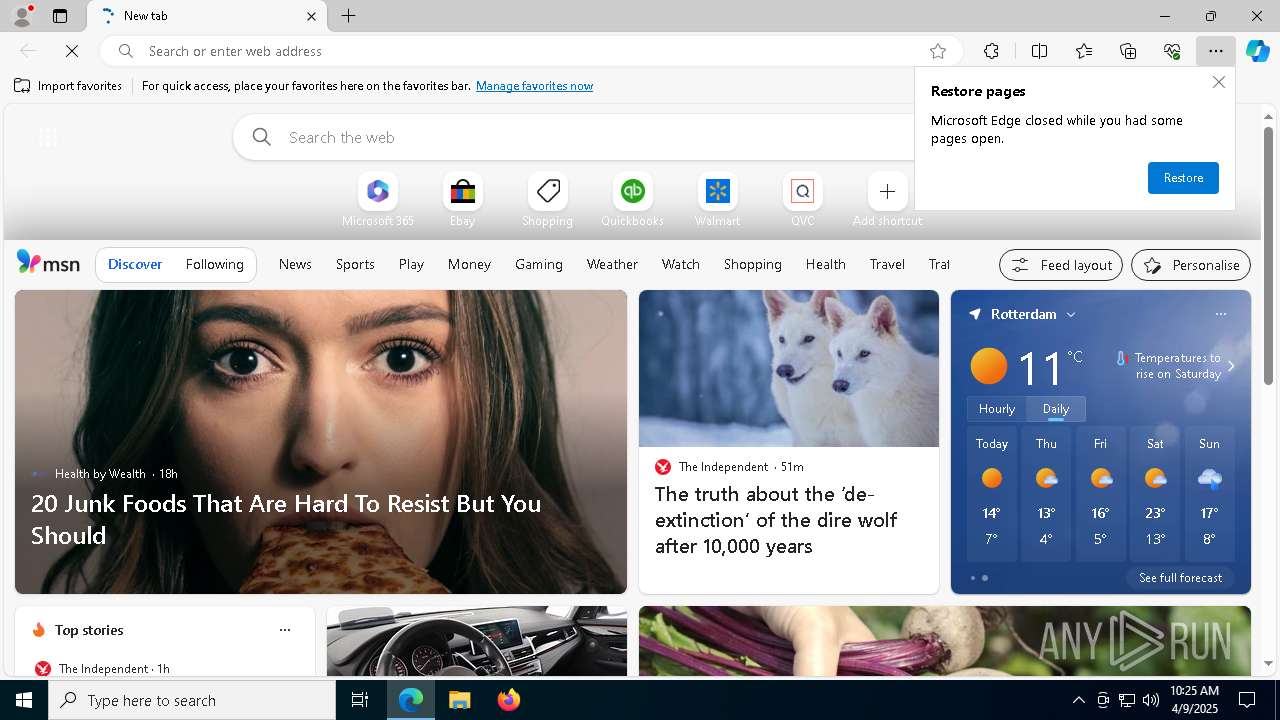The height and width of the screenshot is (720, 1280).
Task: Open the Walmart shortcut tile
Action: pyautogui.click(x=718, y=200)
